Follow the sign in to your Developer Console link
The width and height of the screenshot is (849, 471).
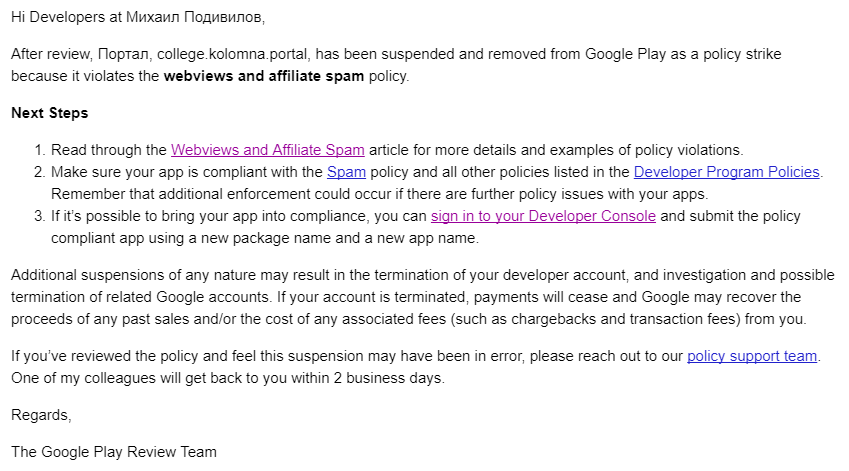[543, 216]
